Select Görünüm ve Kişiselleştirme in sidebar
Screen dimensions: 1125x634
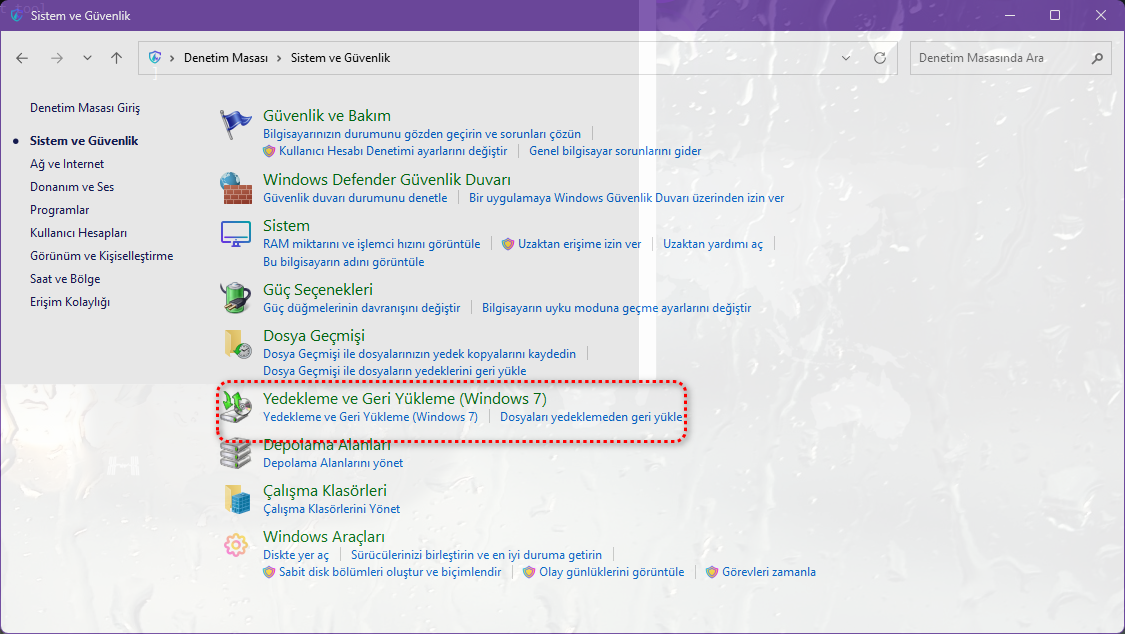pyautogui.click(x=101, y=256)
